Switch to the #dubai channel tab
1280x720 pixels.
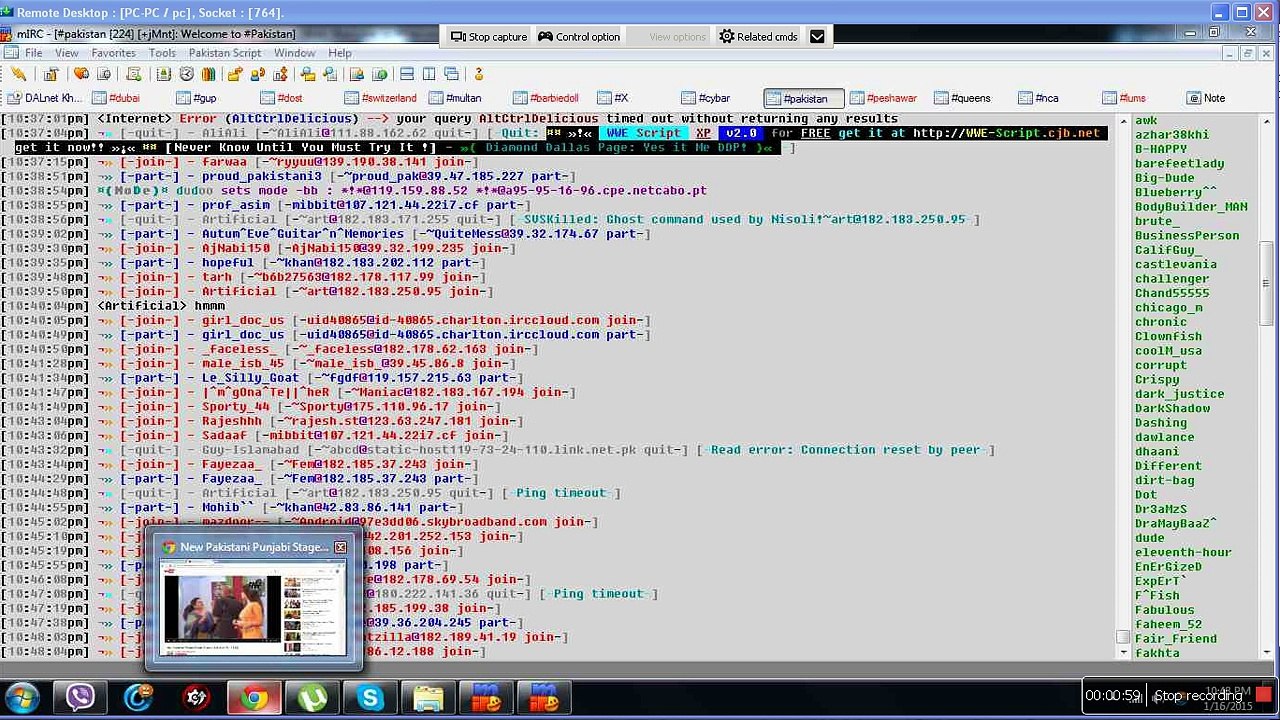click(117, 98)
